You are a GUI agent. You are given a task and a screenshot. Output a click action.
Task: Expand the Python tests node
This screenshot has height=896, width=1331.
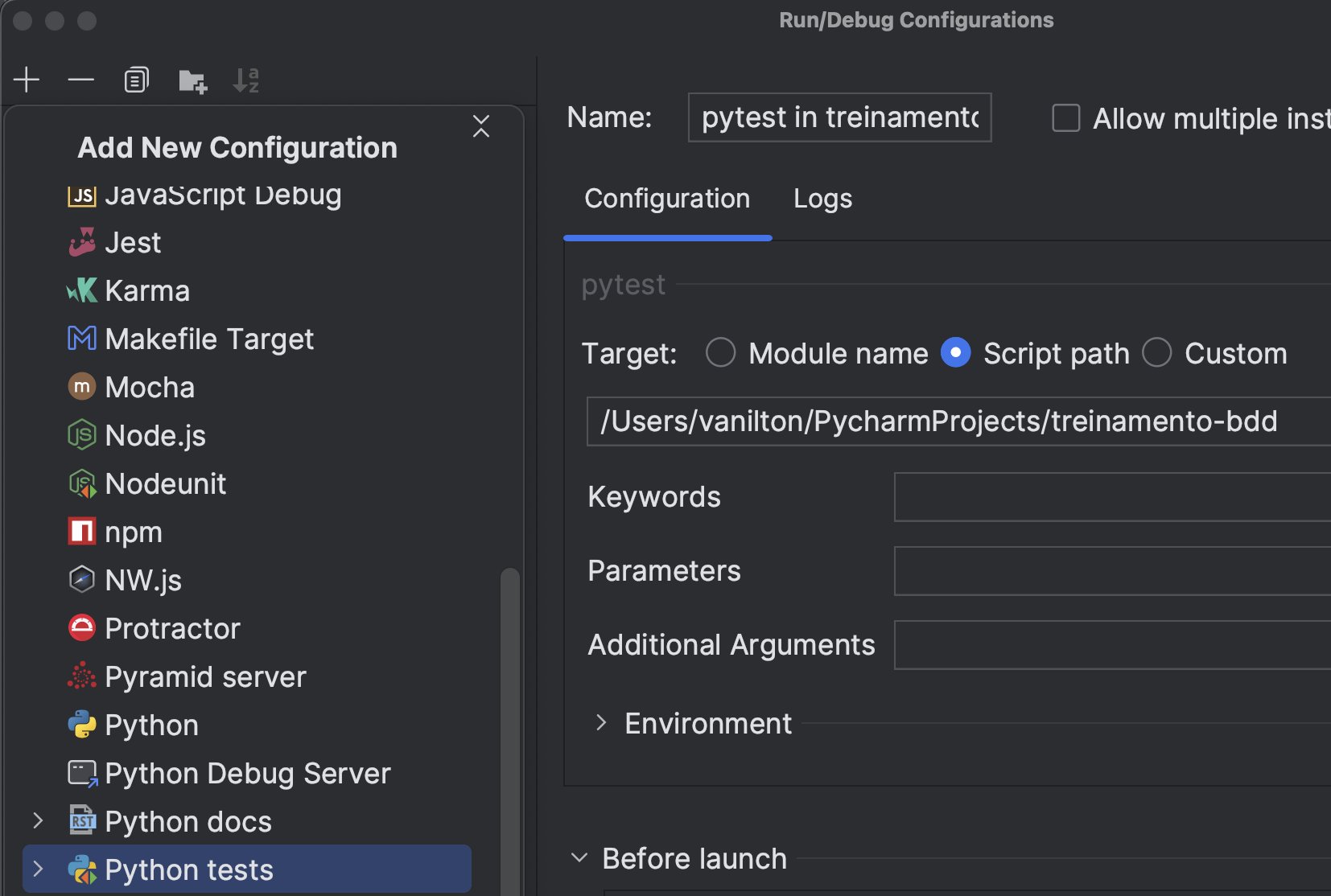point(38,869)
